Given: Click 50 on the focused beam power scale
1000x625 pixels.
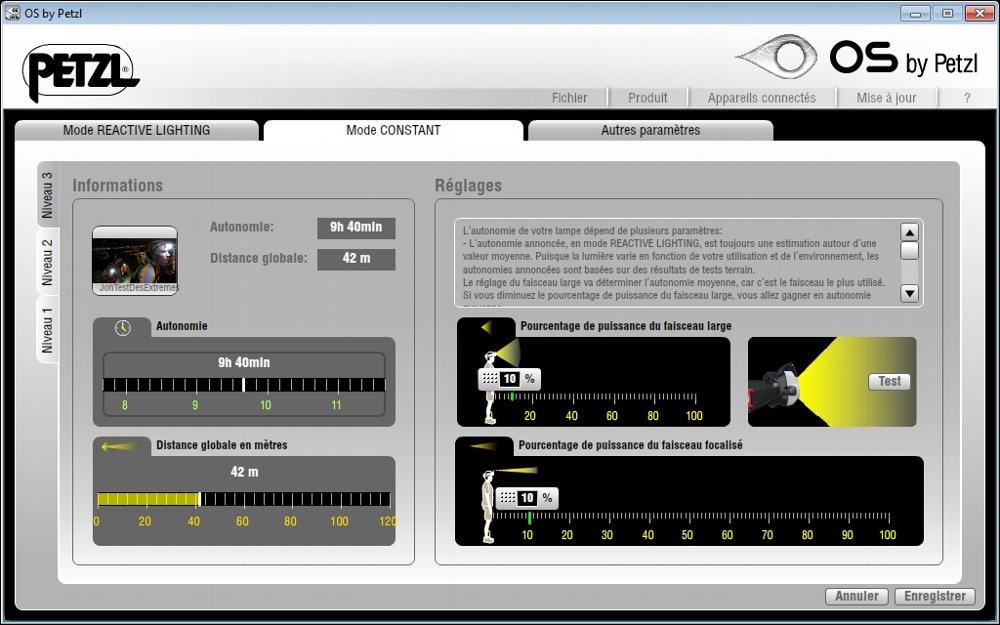Looking at the screenshot, I should coord(687,535).
